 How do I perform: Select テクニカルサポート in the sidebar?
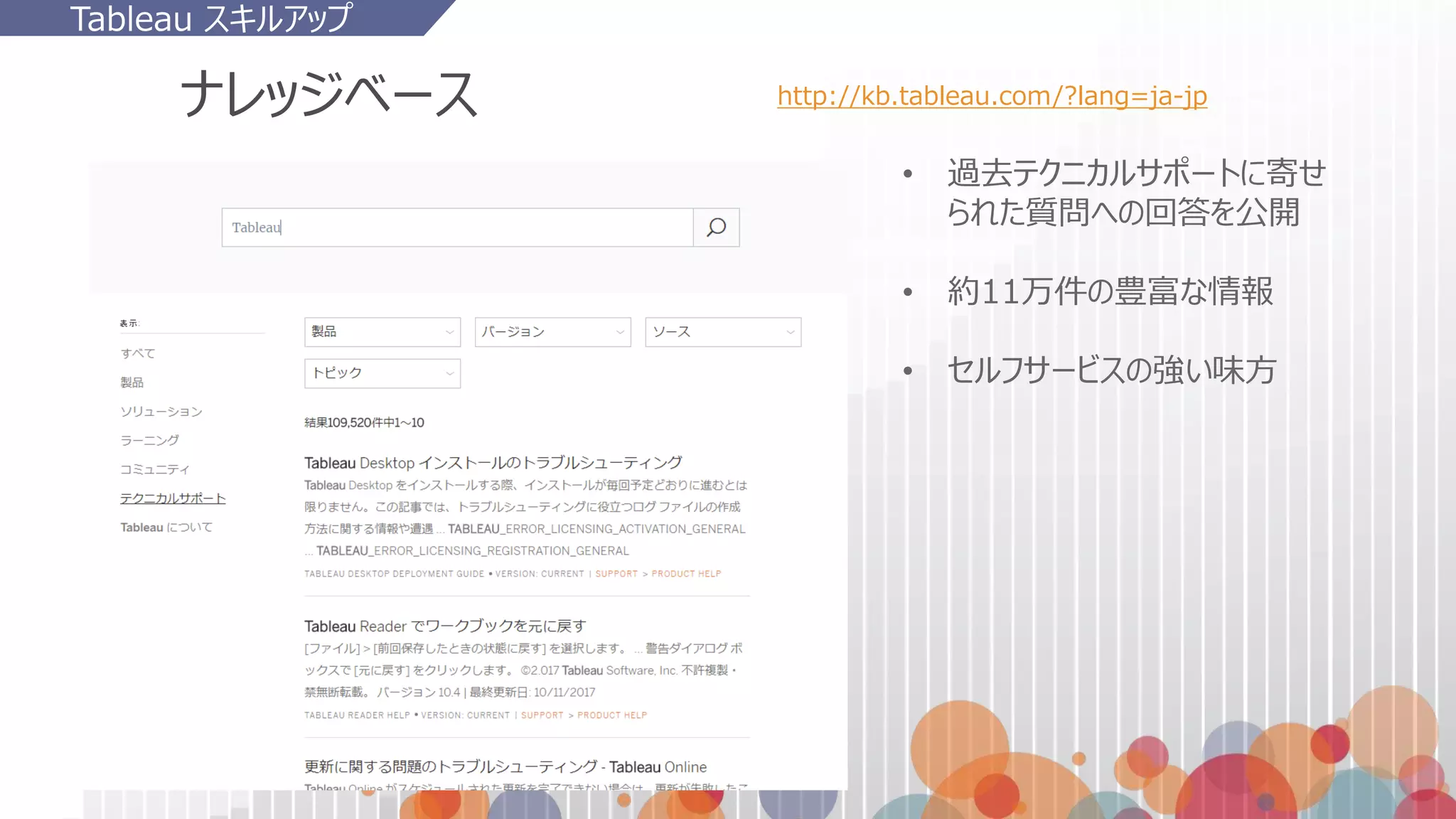pyautogui.click(x=173, y=498)
